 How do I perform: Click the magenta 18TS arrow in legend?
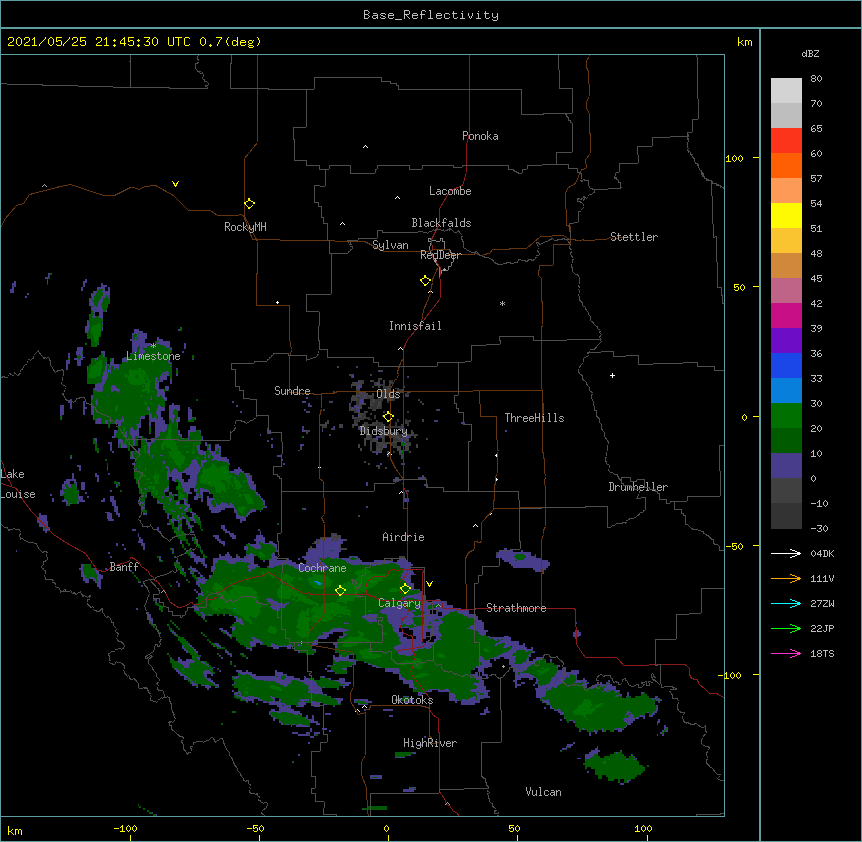point(786,653)
